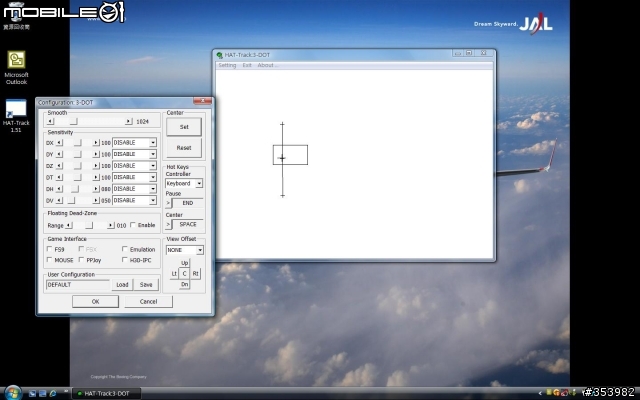640x400 pixels.
Task: Open the About menu in HAT-Track window
Action: tap(267, 65)
